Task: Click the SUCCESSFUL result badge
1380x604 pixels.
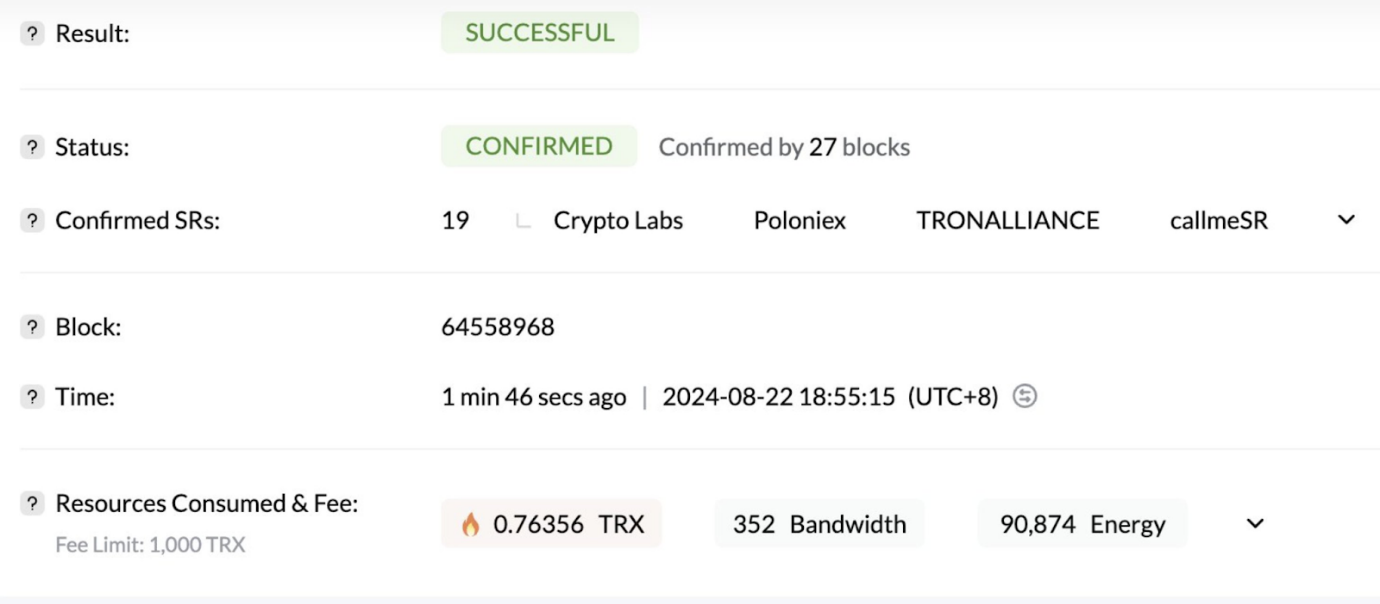Action: (539, 33)
